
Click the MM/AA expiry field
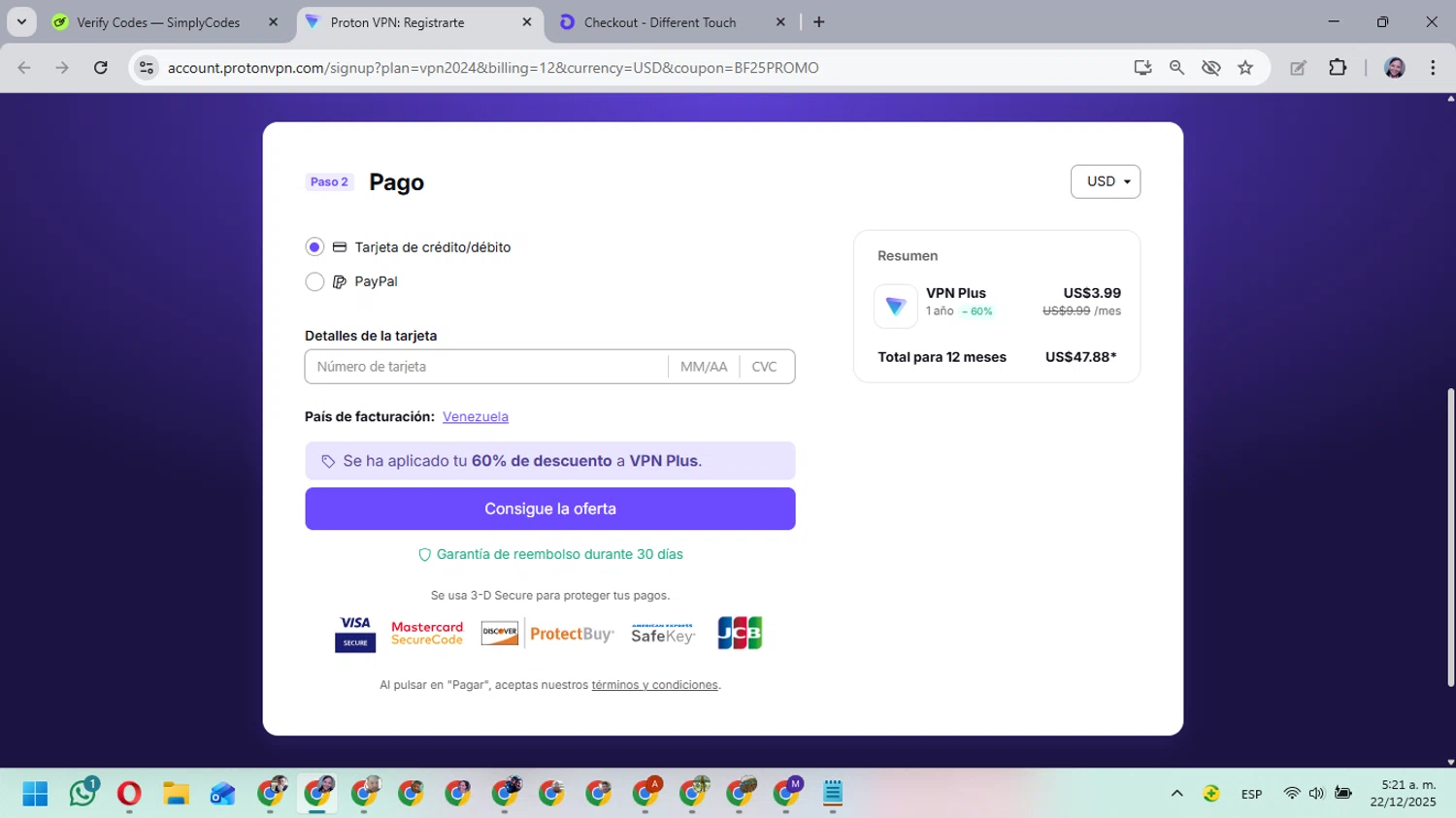coord(704,367)
